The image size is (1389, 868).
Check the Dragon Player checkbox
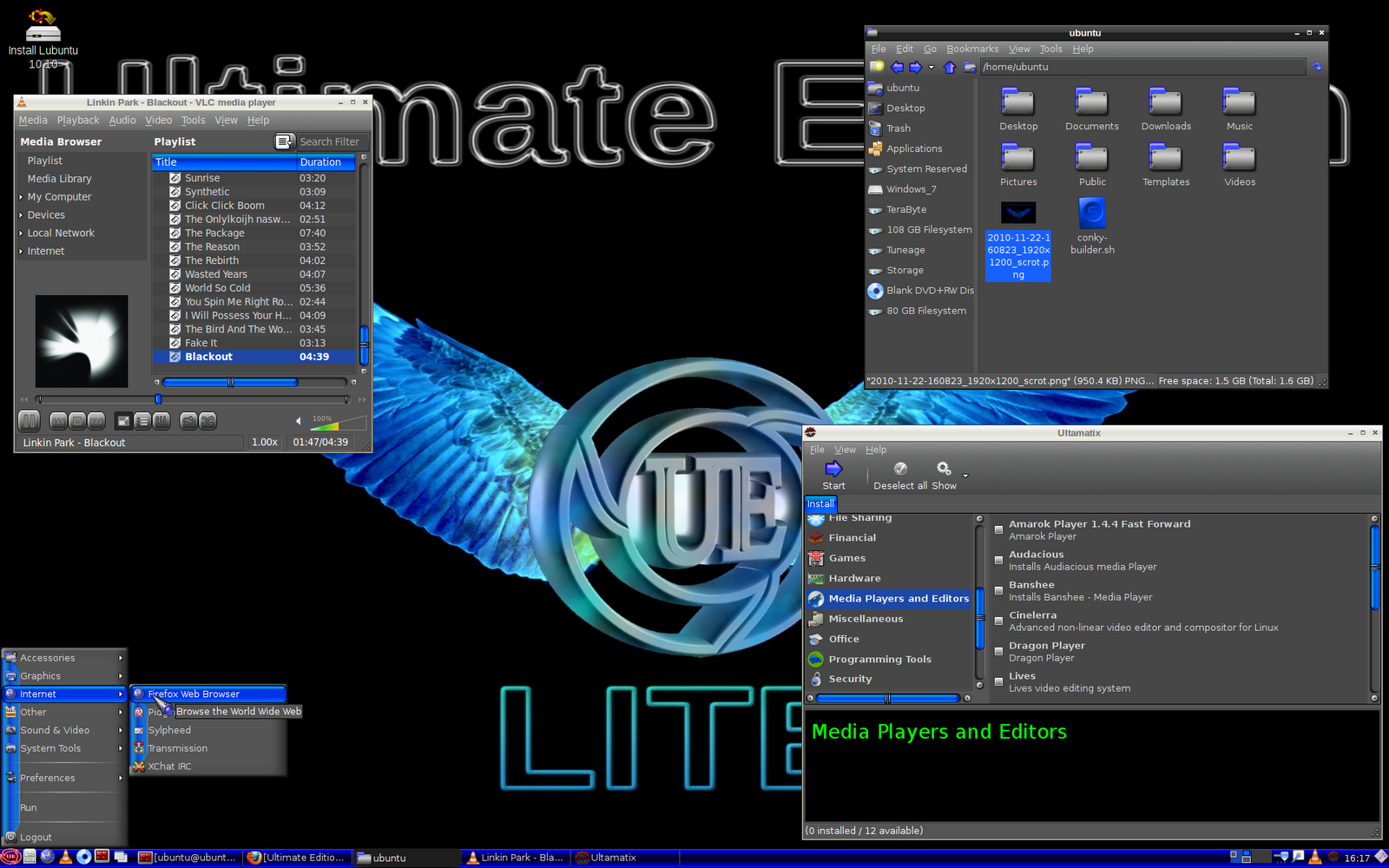pyautogui.click(x=998, y=652)
